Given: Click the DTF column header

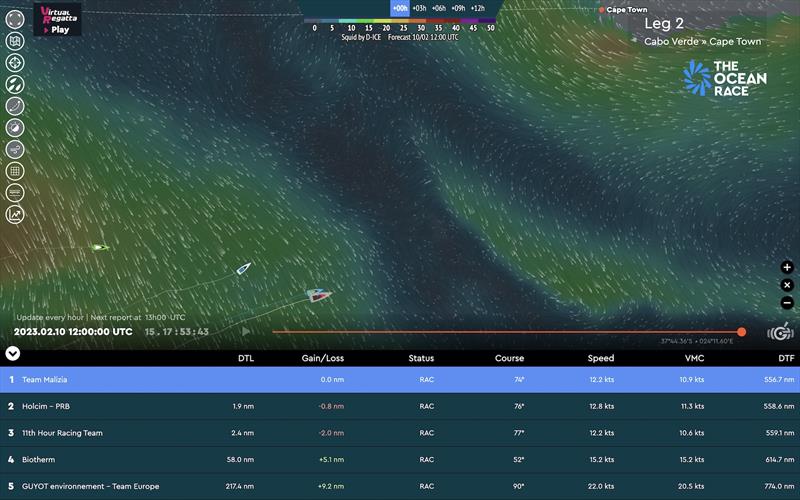Looking at the screenshot, I should coord(786,358).
